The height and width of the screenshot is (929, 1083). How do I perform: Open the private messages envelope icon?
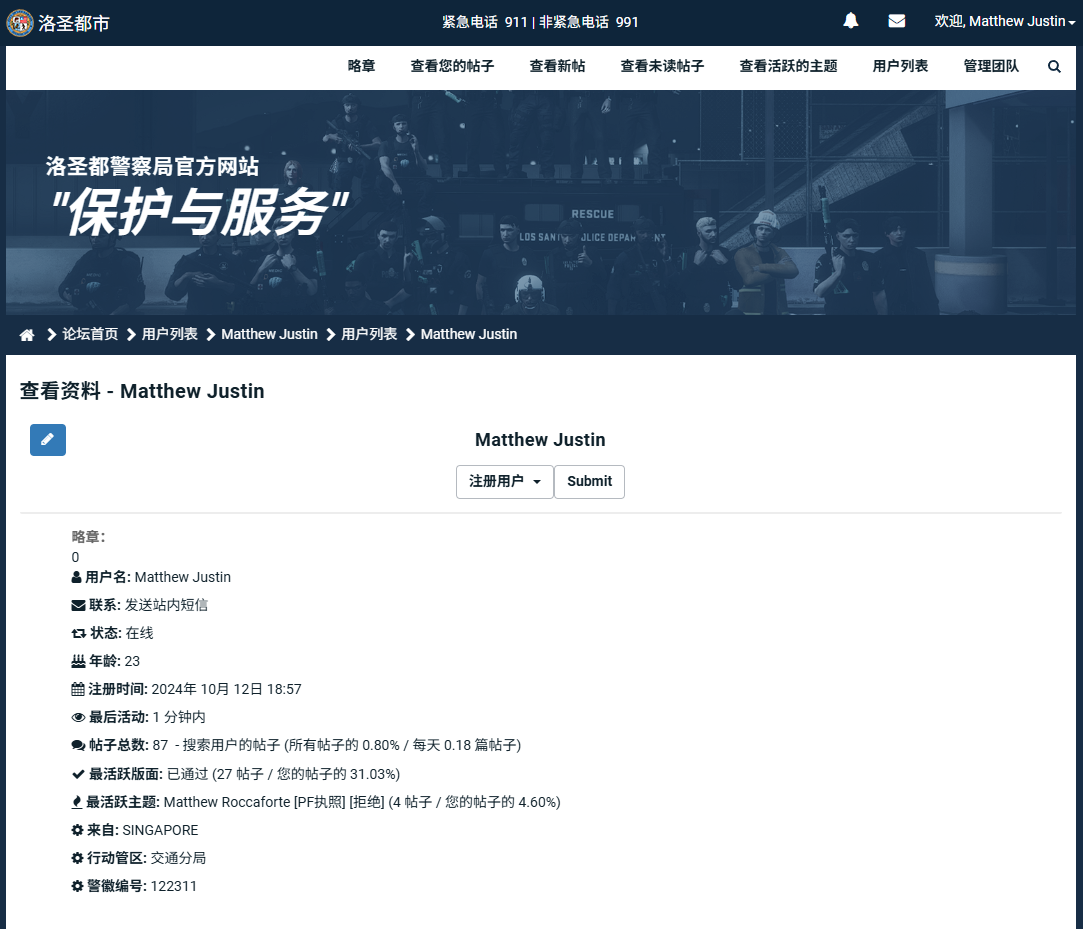896,21
